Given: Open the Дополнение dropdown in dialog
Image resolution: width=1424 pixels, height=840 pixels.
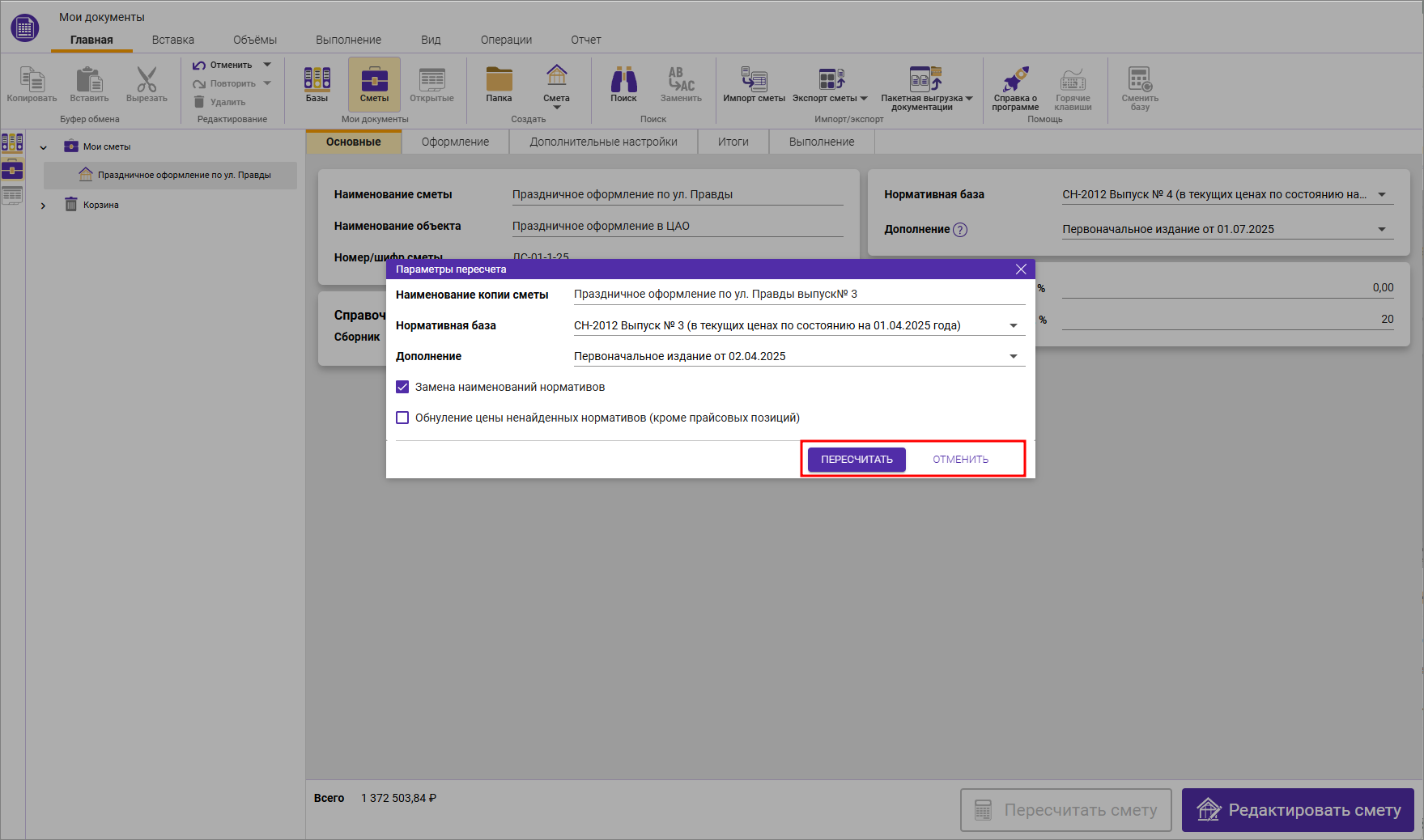Looking at the screenshot, I should pyautogui.click(x=1013, y=356).
